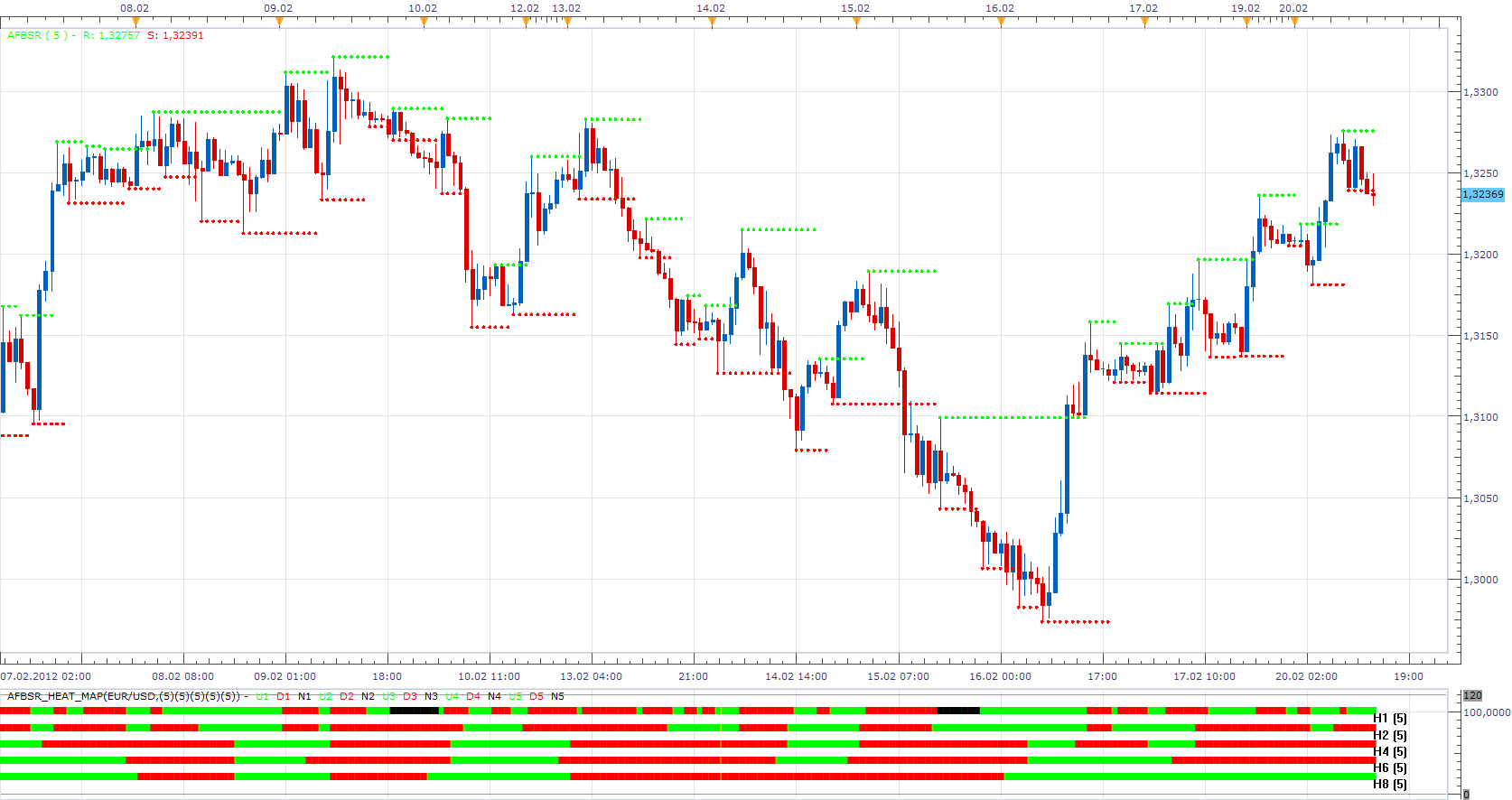Click the orange day marker at 19.02

coord(1246,23)
